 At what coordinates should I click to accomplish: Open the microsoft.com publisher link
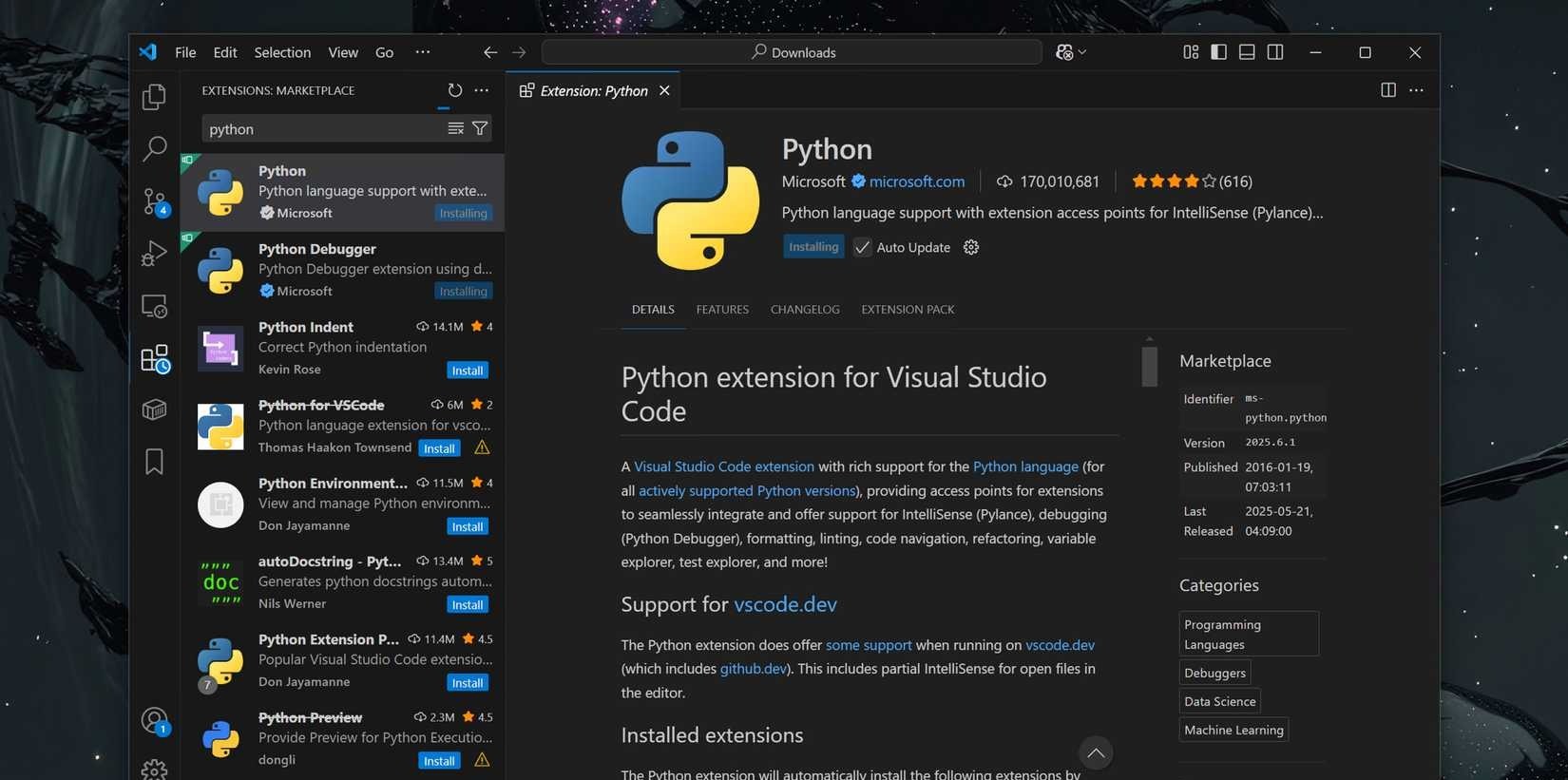pos(917,181)
